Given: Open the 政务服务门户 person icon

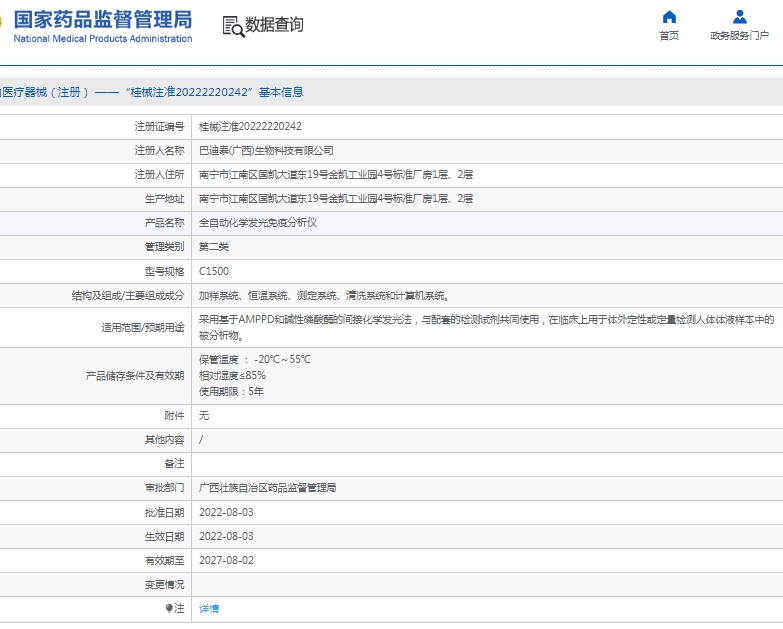Looking at the screenshot, I should (x=740, y=17).
